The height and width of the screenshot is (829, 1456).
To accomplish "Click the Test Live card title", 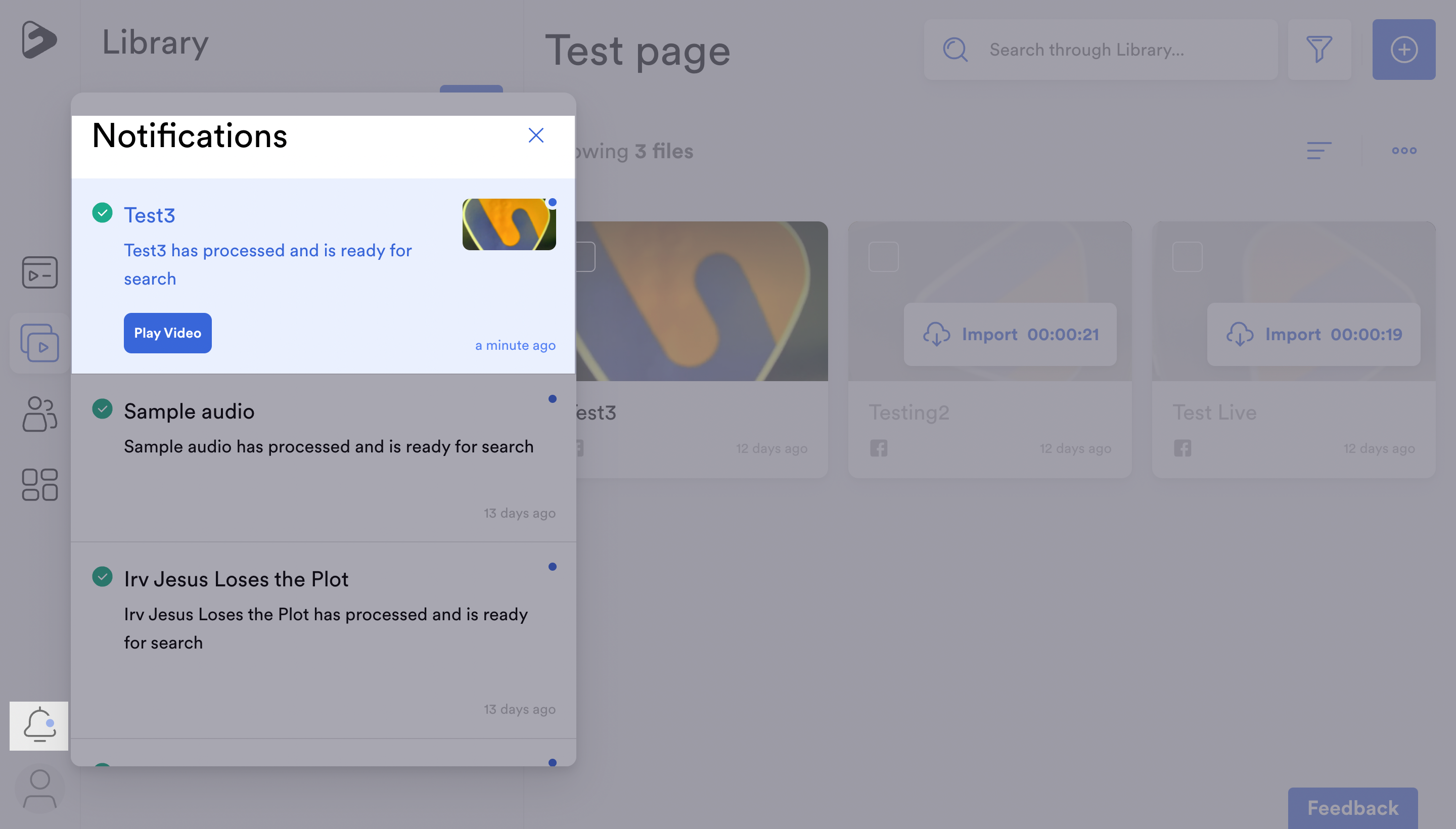I will (x=1214, y=413).
